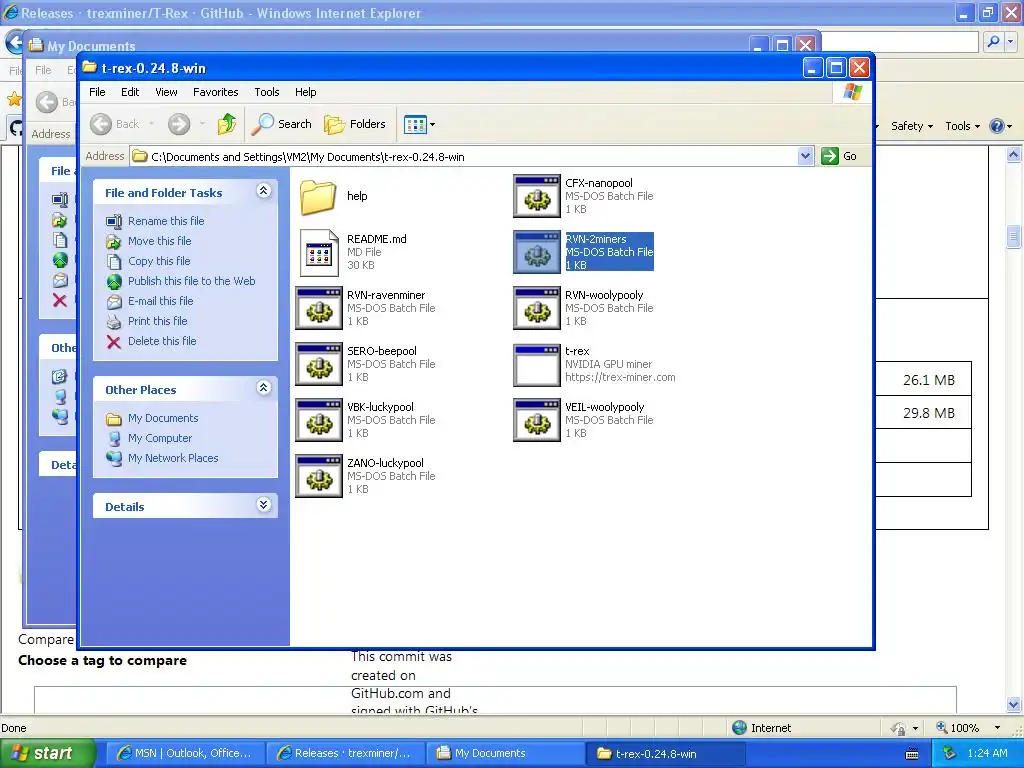Switch to Releases trexminer taskbar item
The image size is (1024, 768).
345,753
